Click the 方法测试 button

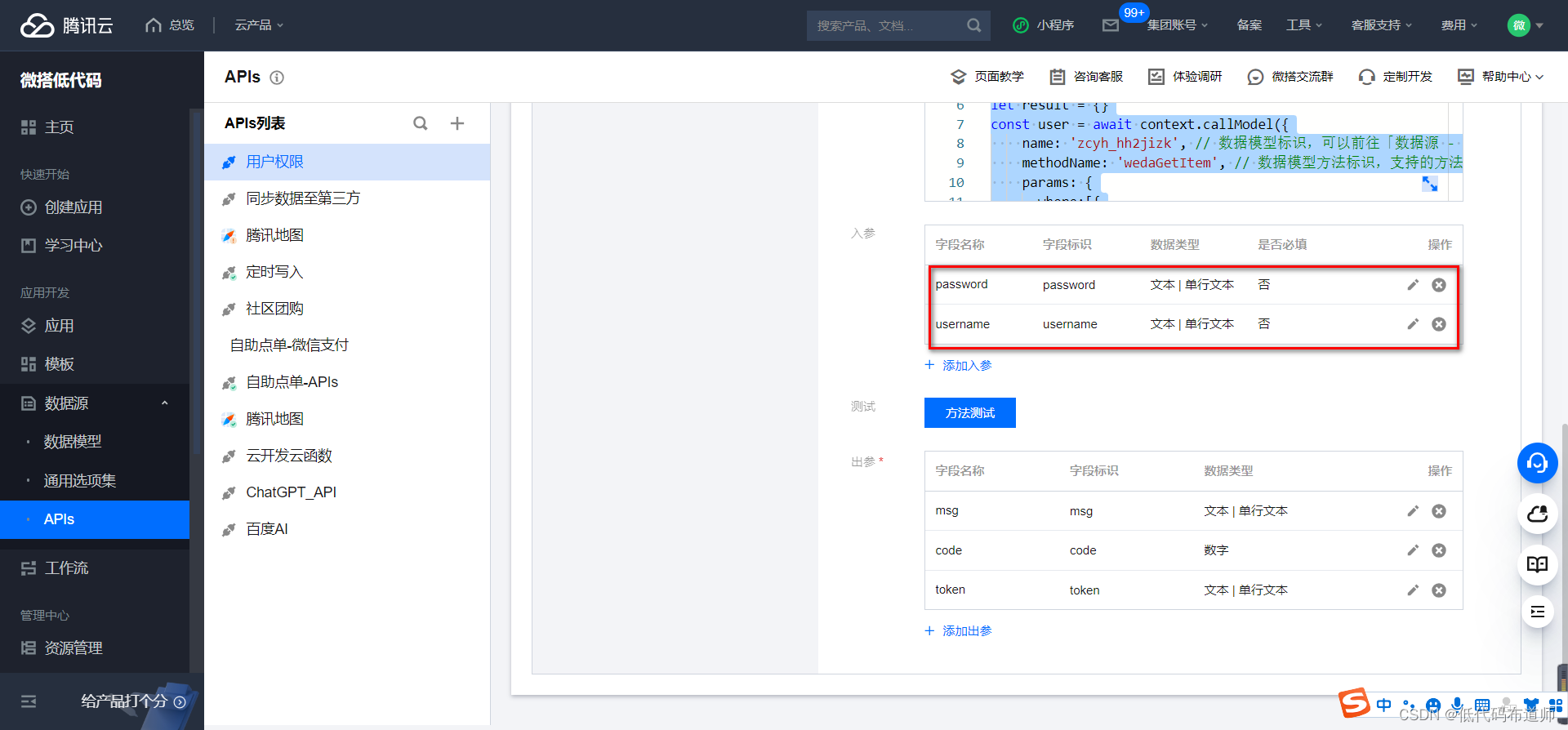click(970, 412)
